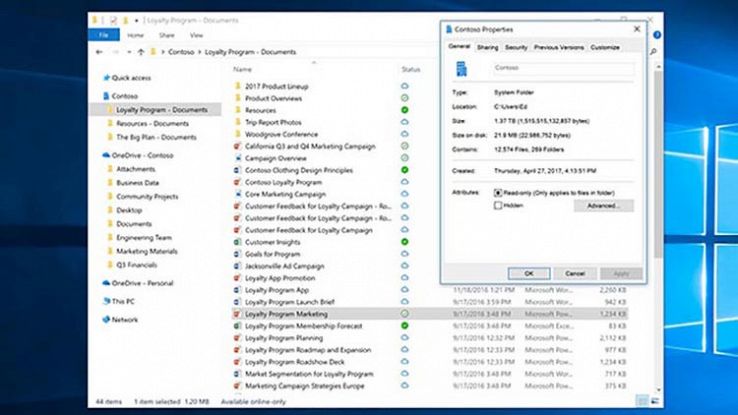Screen dimensions: 738x415
Task: Click the green synced status icon for Resources
Action: coord(404,110)
